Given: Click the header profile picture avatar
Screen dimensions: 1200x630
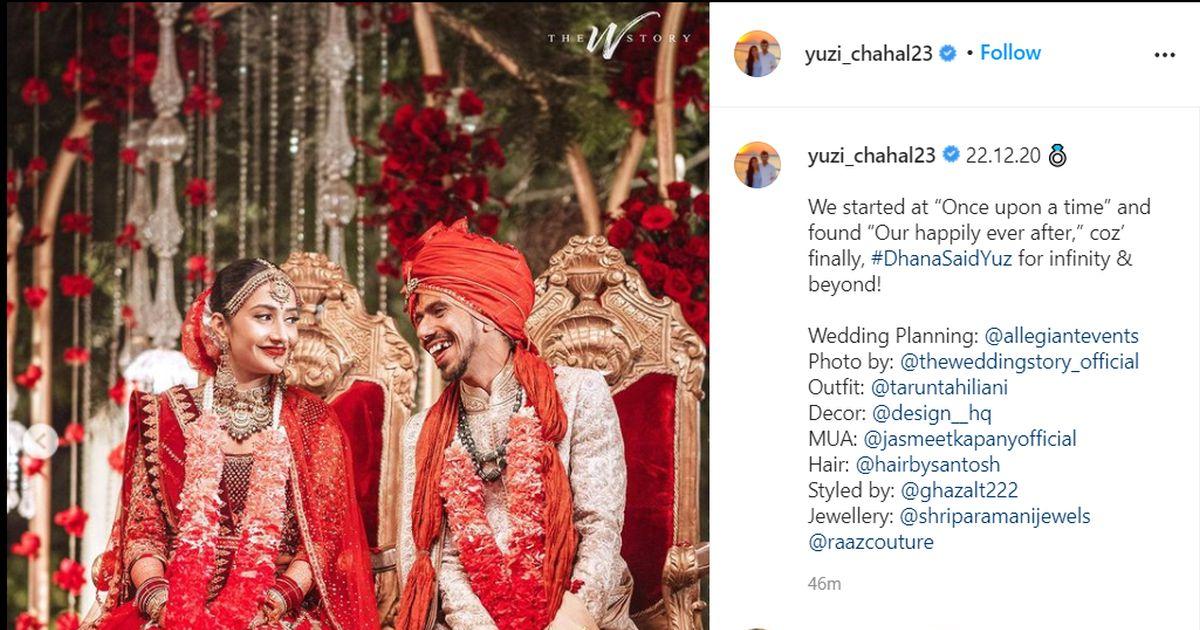Looking at the screenshot, I should pyautogui.click(x=757, y=54).
